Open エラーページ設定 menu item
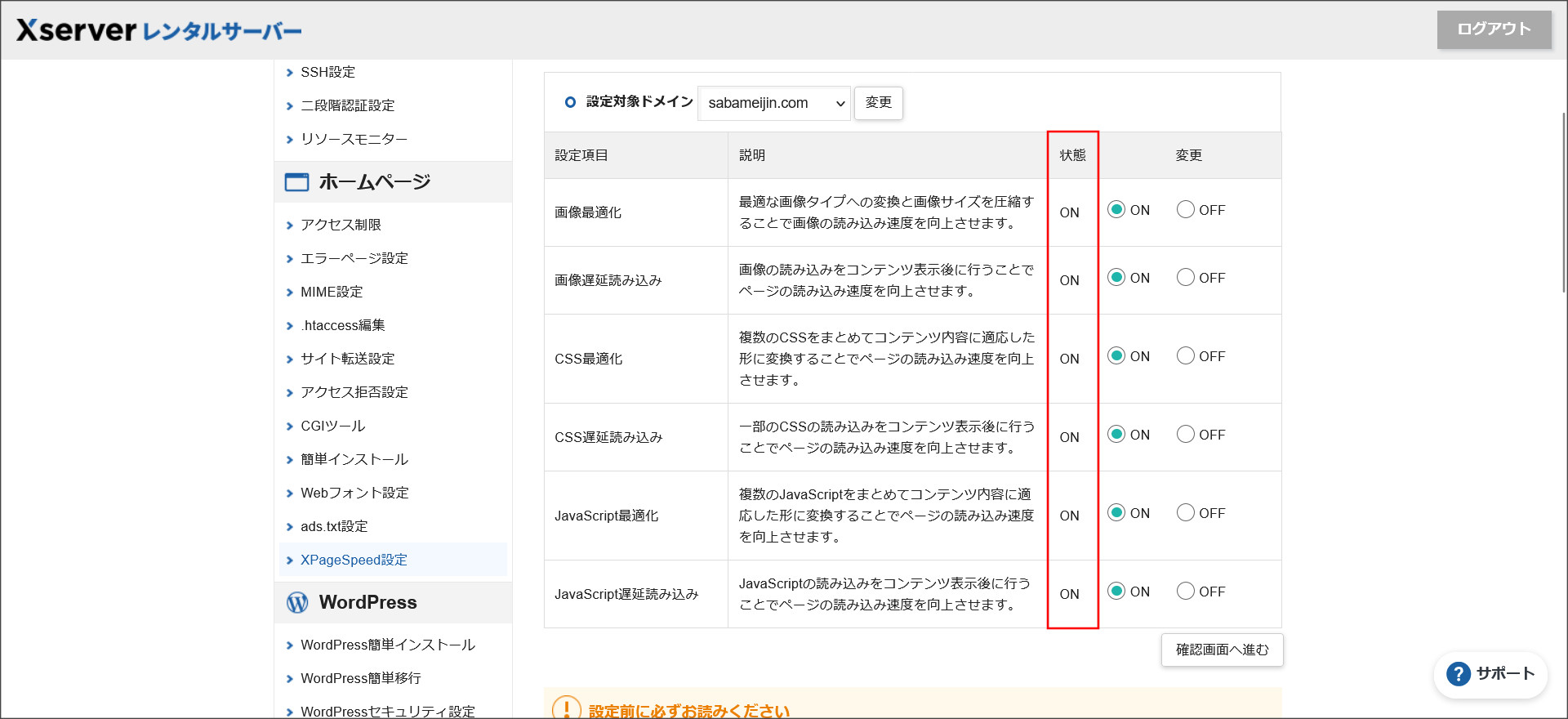Viewport: 1568px width, 719px height. [354, 259]
